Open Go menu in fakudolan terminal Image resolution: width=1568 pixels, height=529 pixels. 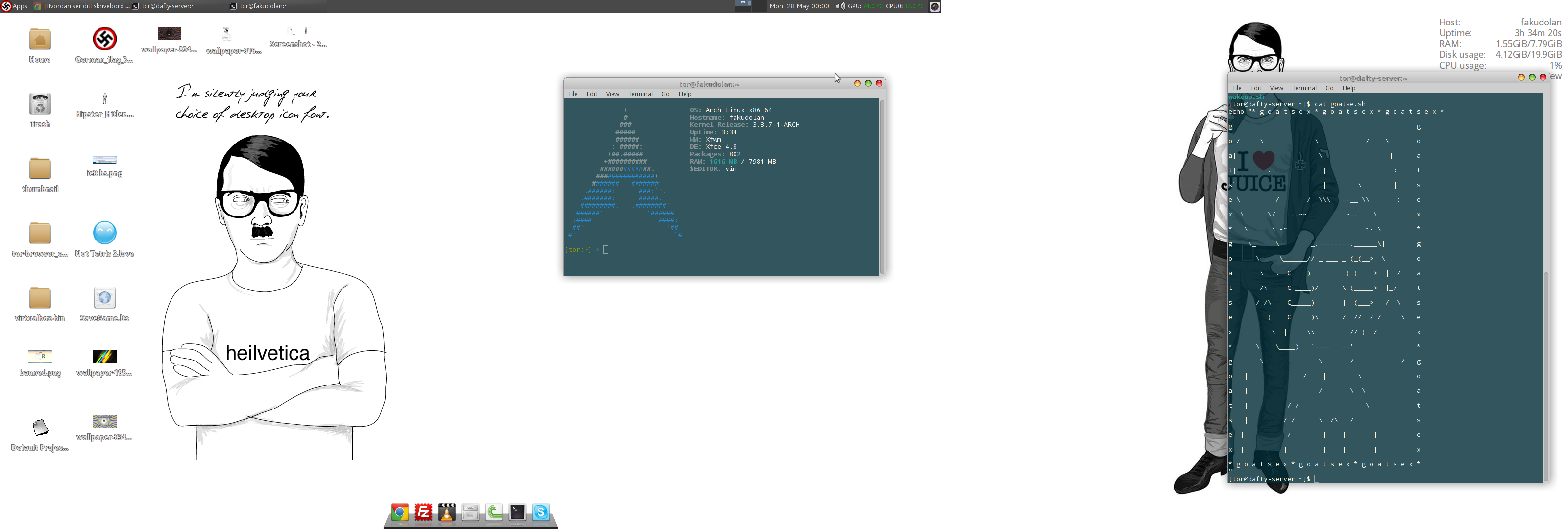(665, 94)
